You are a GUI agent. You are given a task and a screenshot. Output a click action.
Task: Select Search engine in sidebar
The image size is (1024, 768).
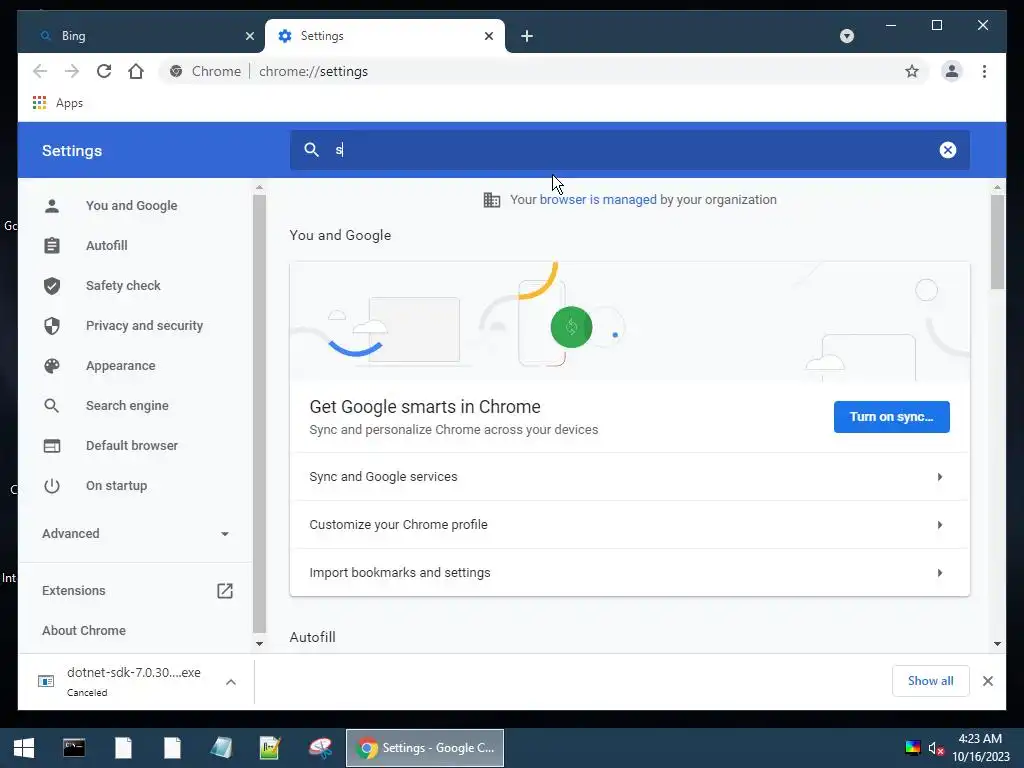click(127, 406)
